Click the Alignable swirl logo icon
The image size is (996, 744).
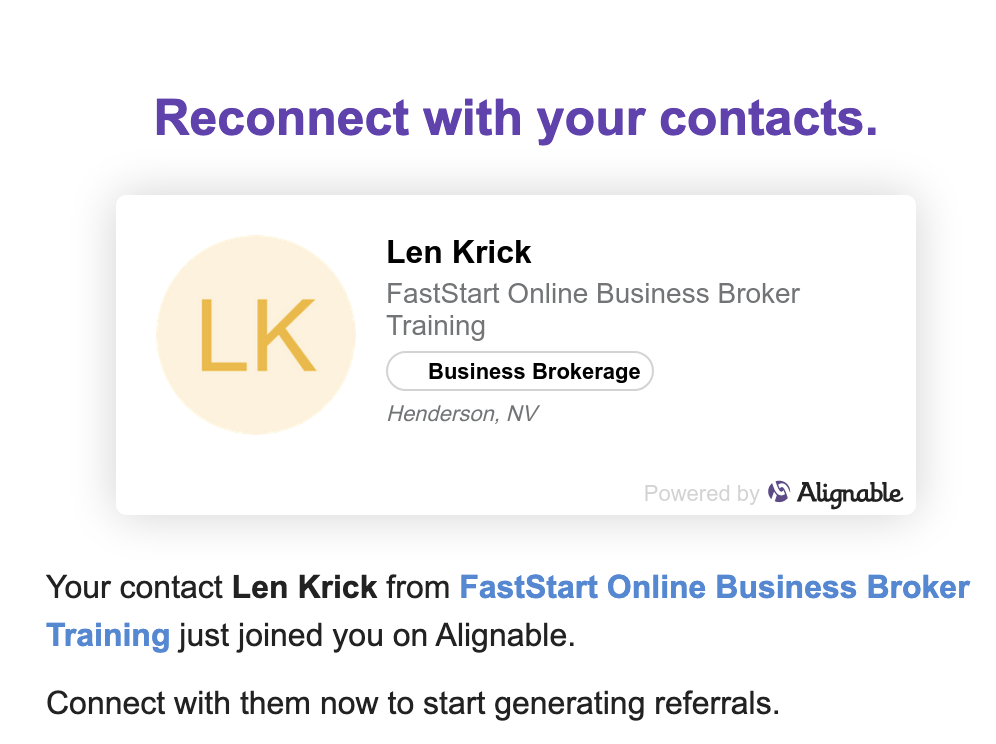pyautogui.click(x=779, y=492)
